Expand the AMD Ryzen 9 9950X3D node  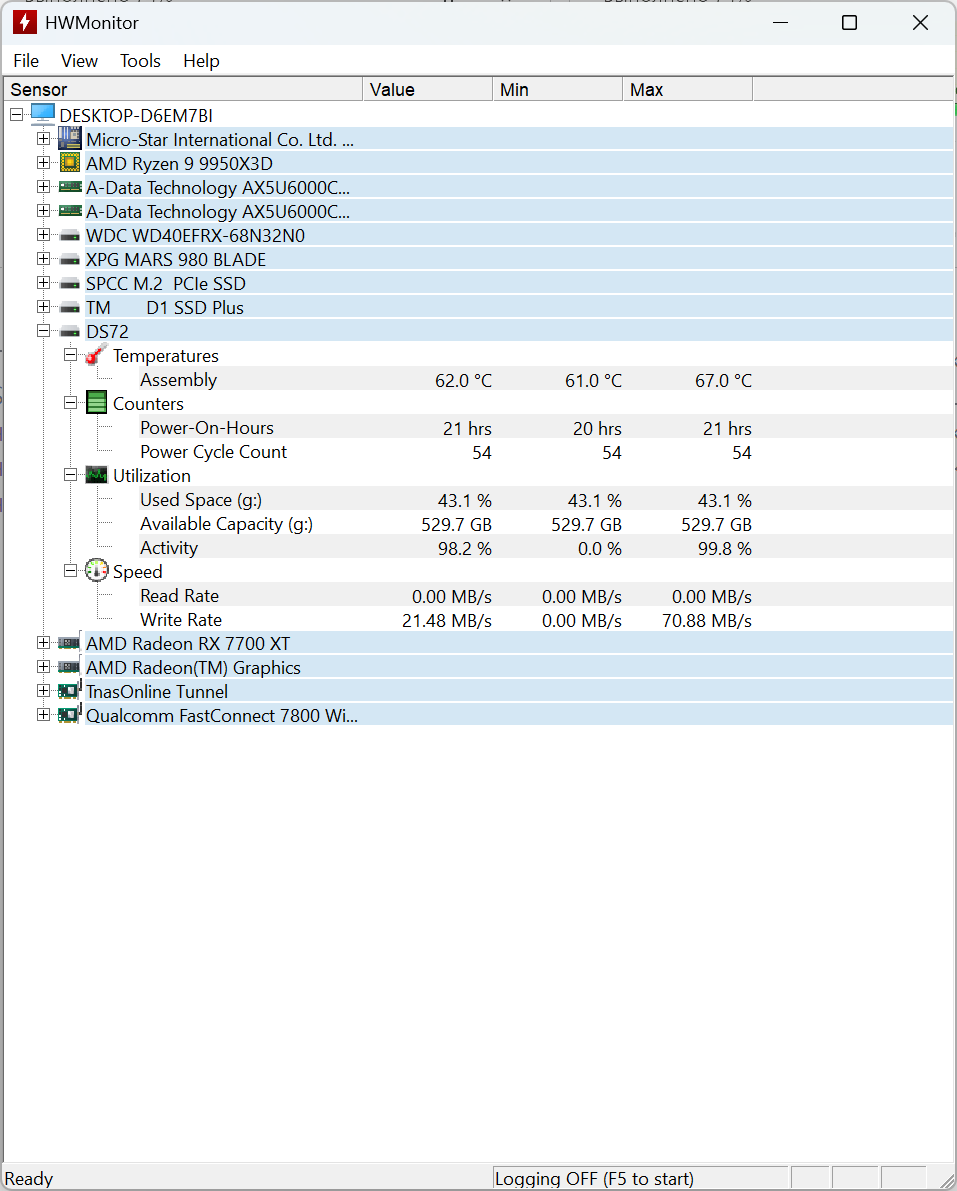[x=43, y=163]
